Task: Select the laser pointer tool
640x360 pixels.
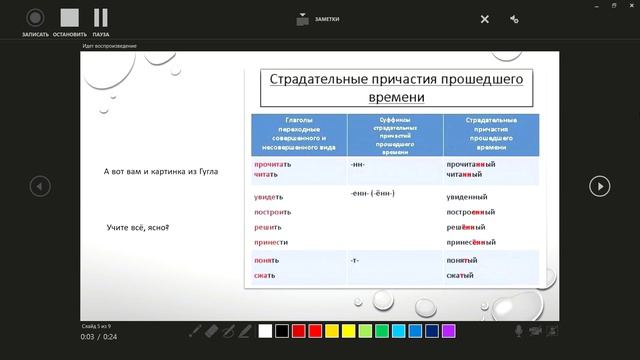Action: (195, 331)
